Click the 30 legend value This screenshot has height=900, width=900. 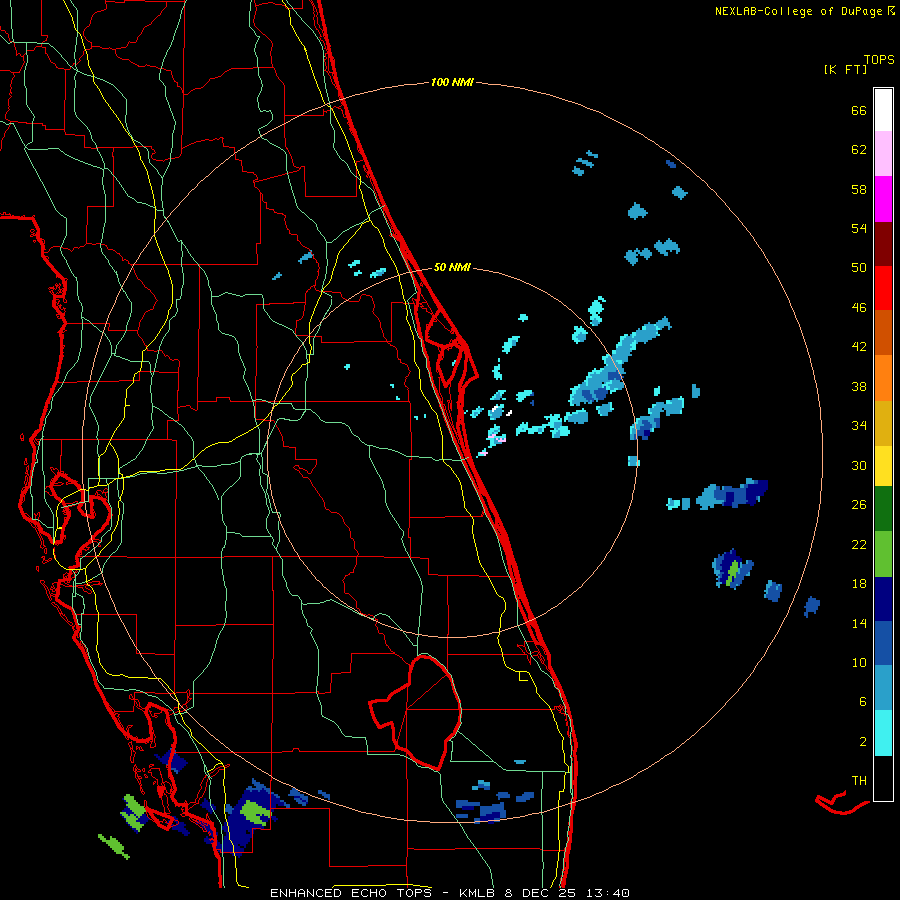tap(859, 465)
